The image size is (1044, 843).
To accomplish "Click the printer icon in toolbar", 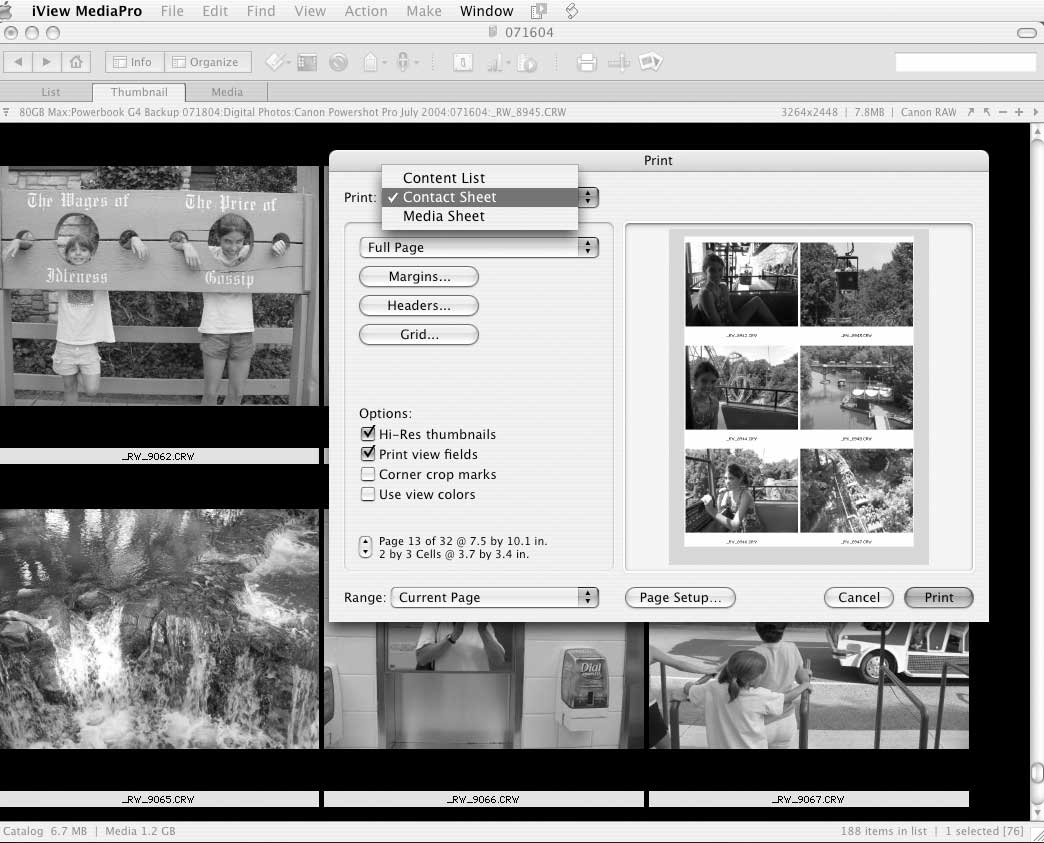I will [587, 63].
